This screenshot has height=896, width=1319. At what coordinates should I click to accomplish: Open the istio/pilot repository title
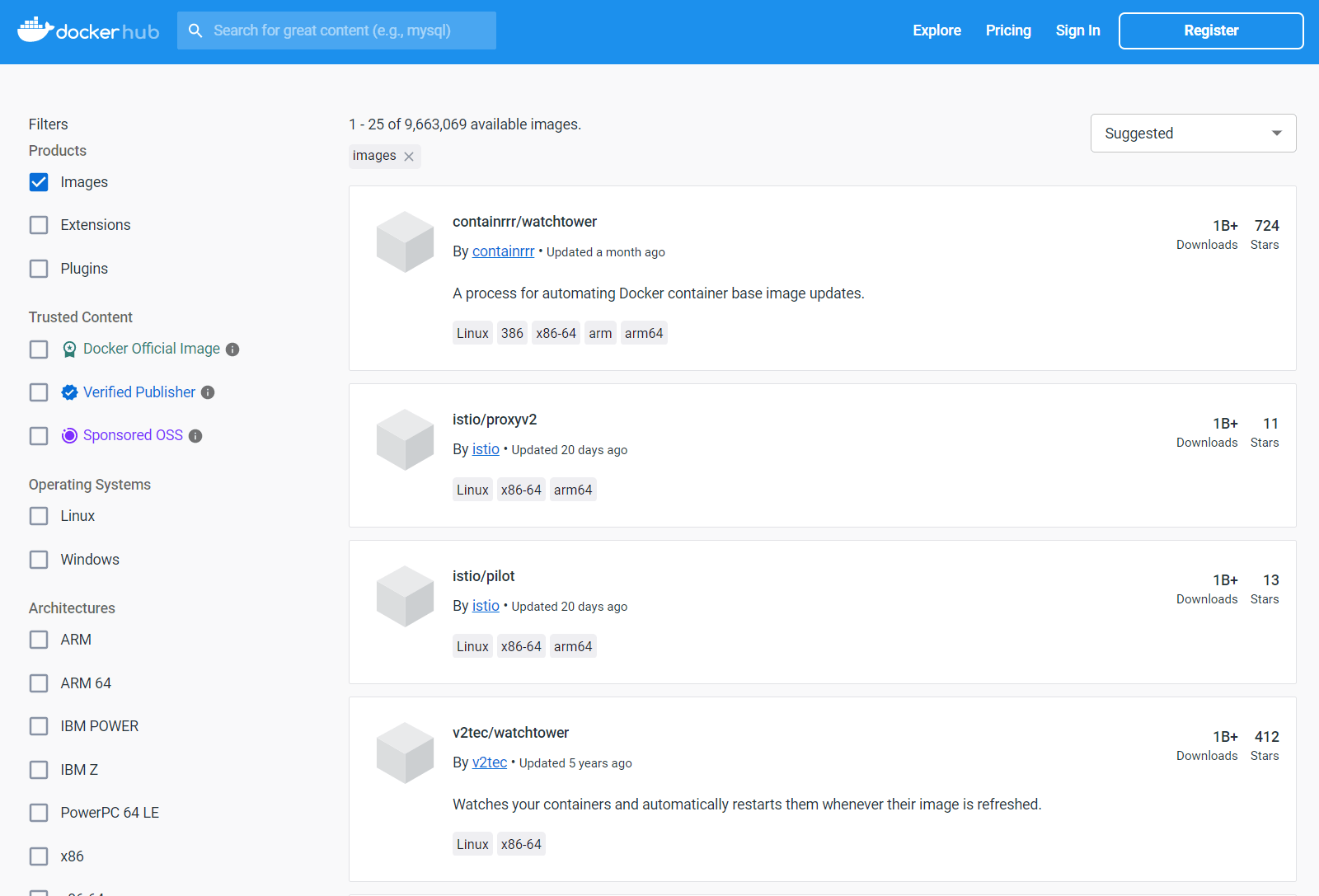coord(483,576)
